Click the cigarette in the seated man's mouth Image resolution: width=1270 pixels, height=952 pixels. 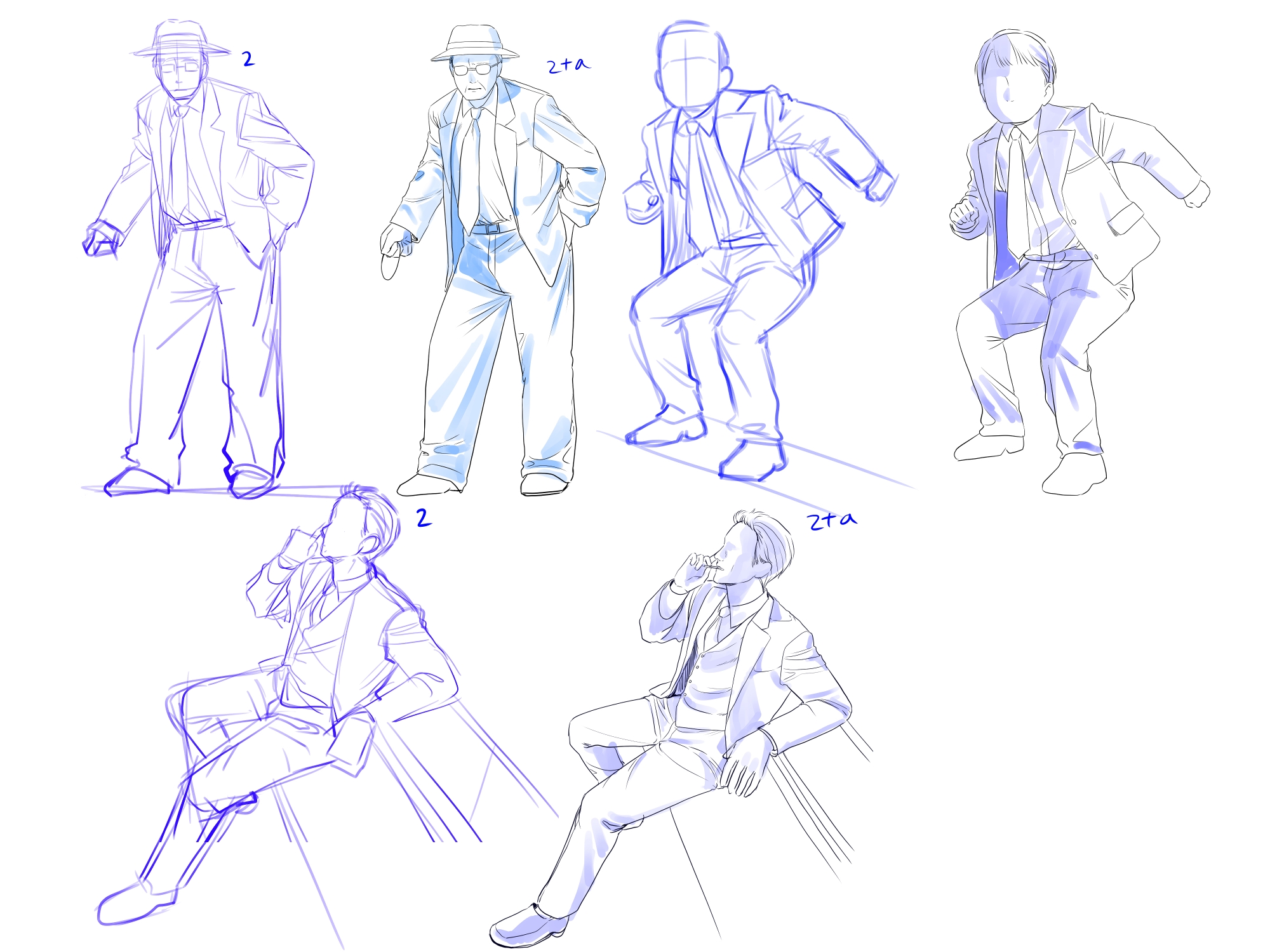[x=714, y=567]
